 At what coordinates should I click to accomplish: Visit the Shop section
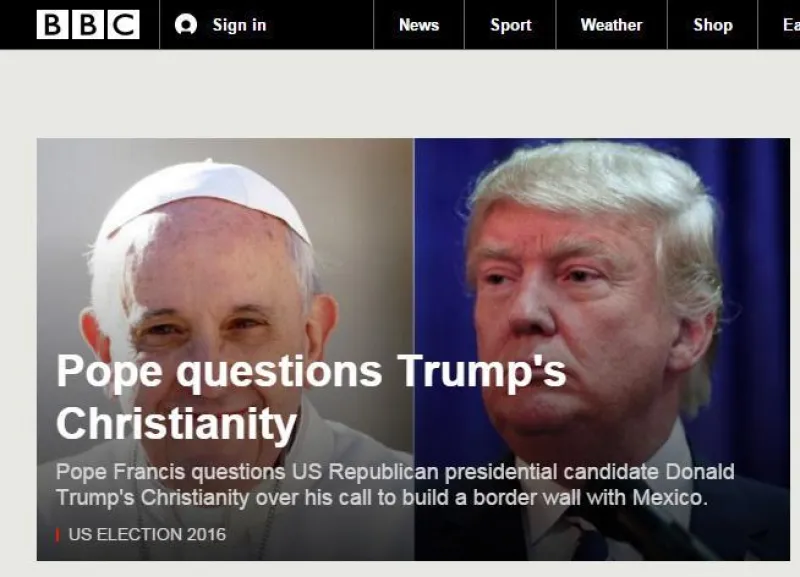pyautogui.click(x=713, y=25)
